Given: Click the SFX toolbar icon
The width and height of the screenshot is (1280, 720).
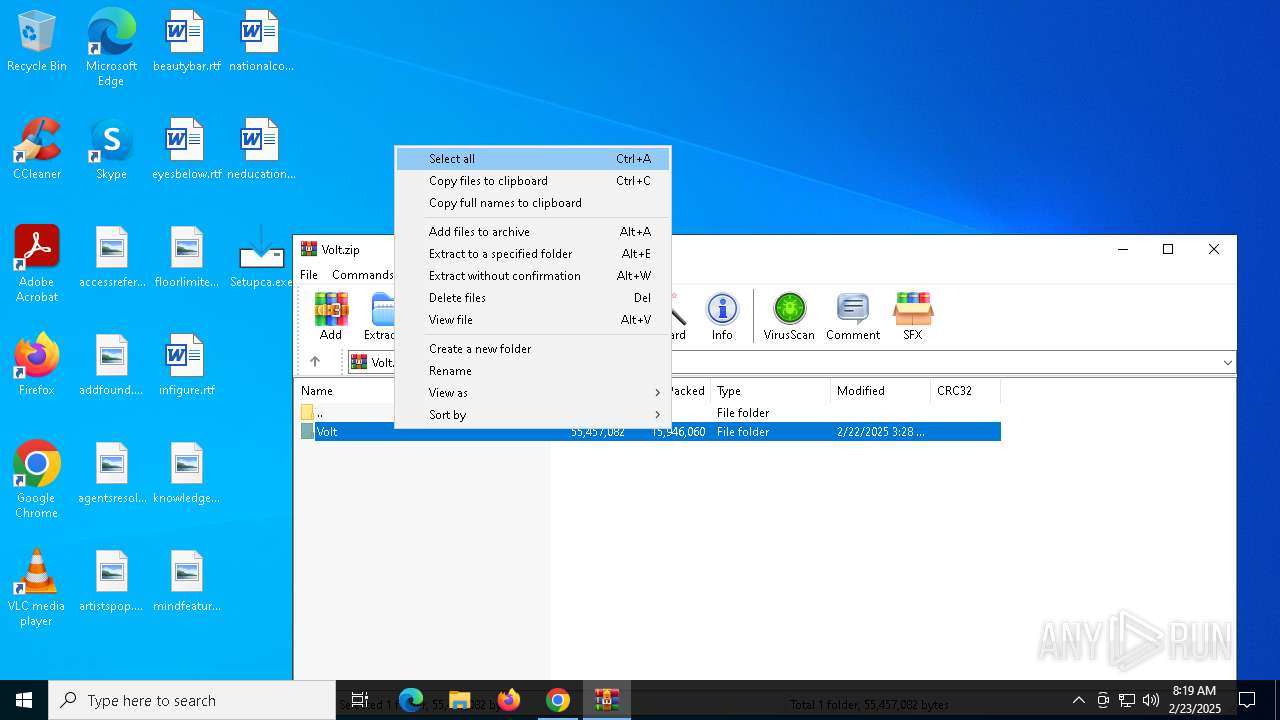Looking at the screenshot, I should [913, 316].
